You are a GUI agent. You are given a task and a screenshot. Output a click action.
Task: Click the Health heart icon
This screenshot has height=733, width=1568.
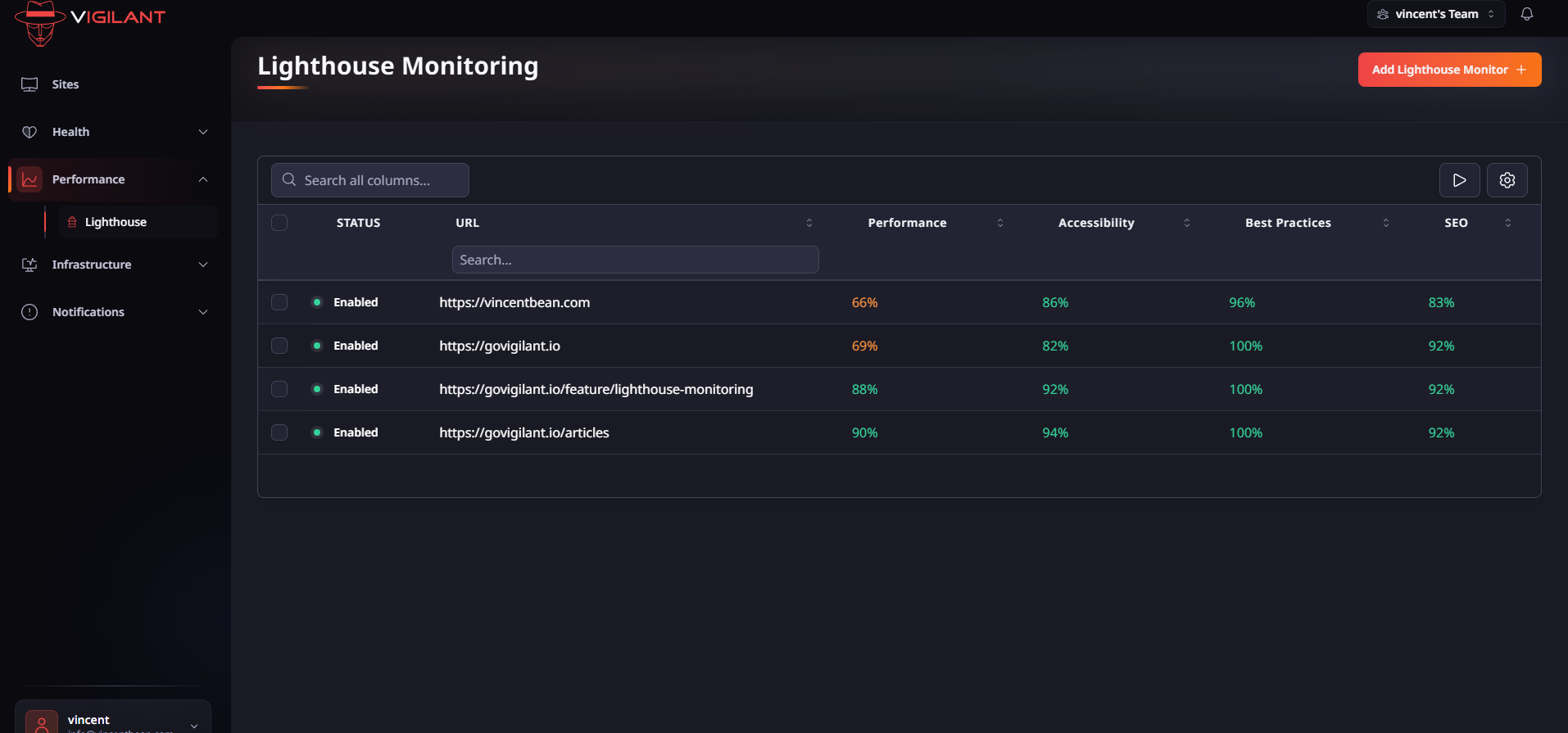coord(29,132)
